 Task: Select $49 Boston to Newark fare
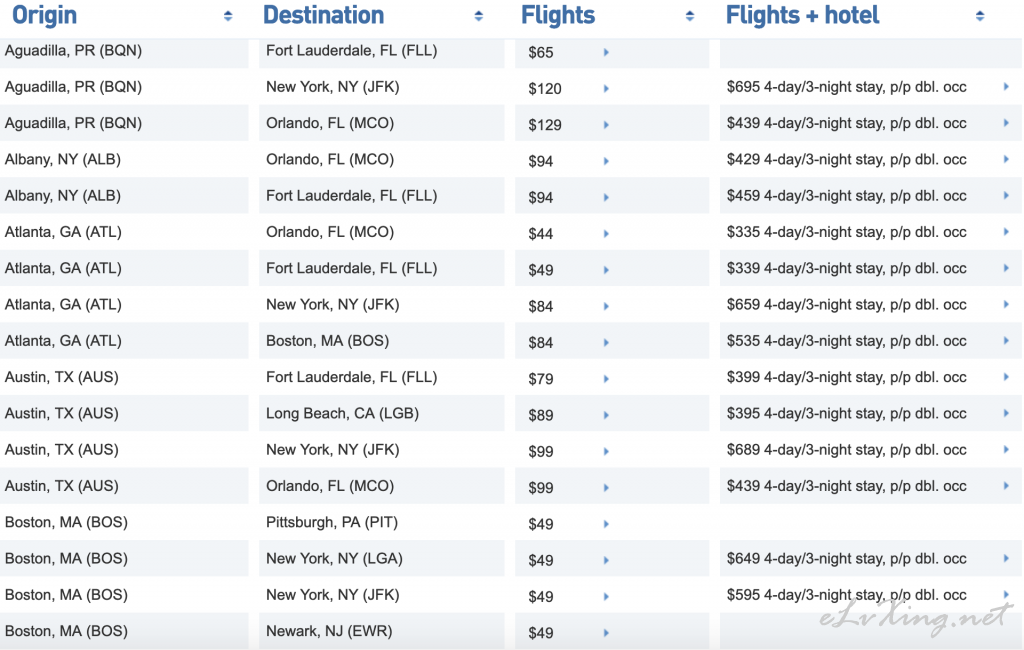[541, 632]
